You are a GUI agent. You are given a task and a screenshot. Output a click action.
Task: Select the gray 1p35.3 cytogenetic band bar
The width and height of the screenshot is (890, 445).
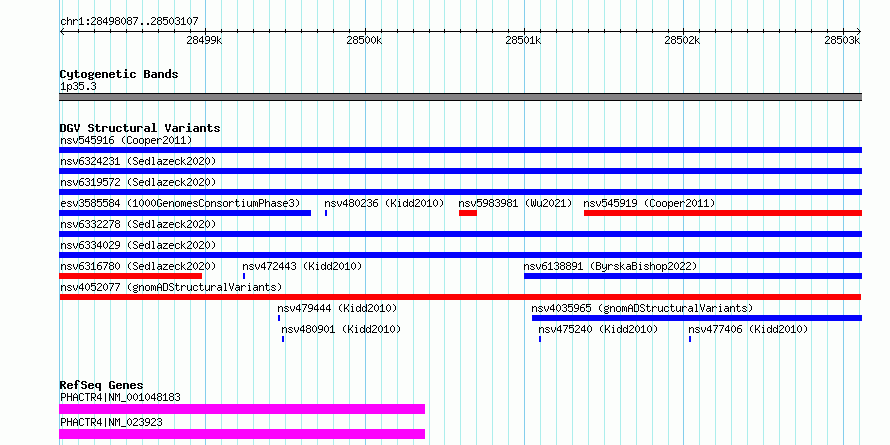(460, 97)
